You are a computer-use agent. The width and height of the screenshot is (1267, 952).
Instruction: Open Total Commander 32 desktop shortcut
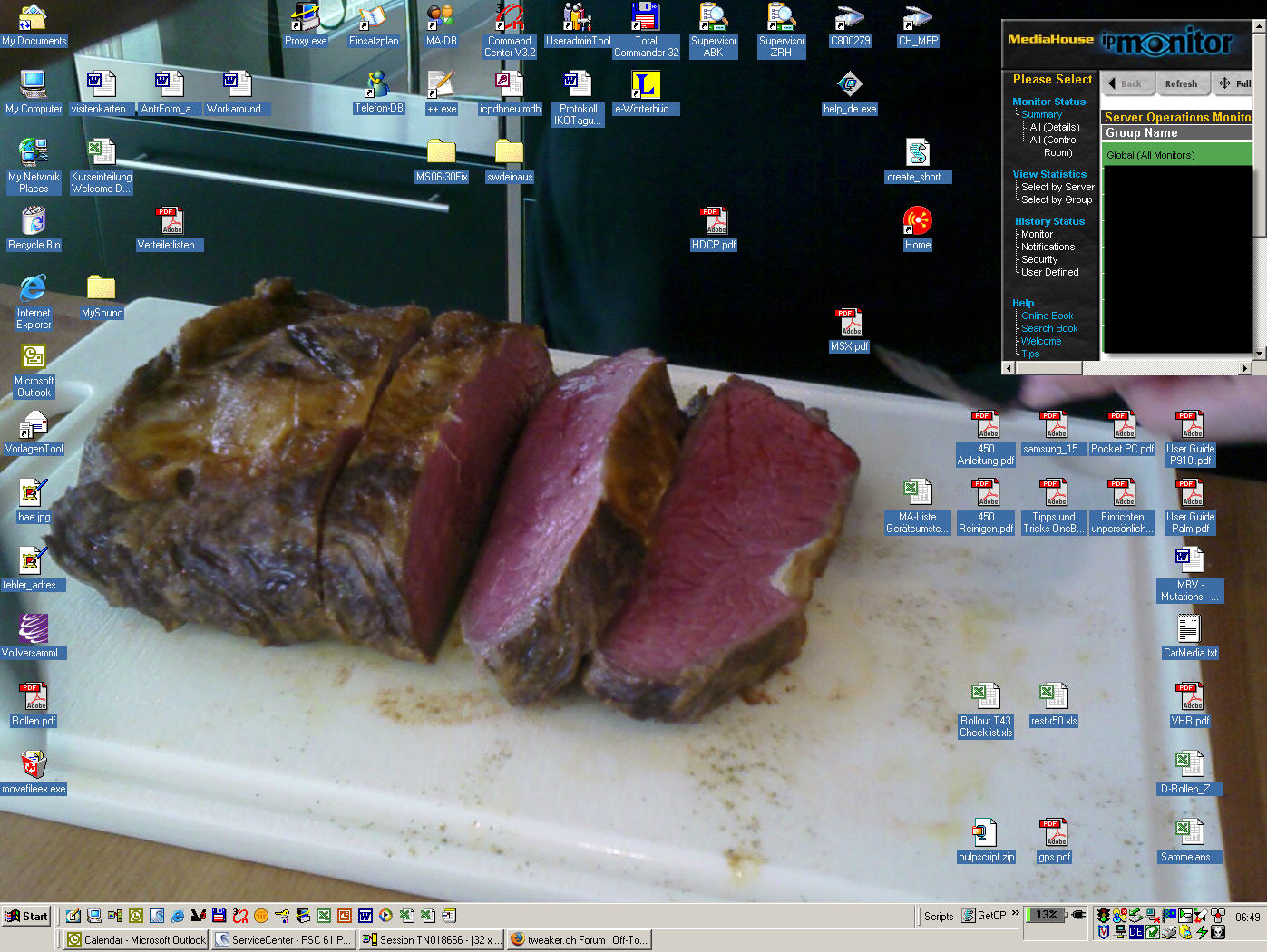[646, 18]
